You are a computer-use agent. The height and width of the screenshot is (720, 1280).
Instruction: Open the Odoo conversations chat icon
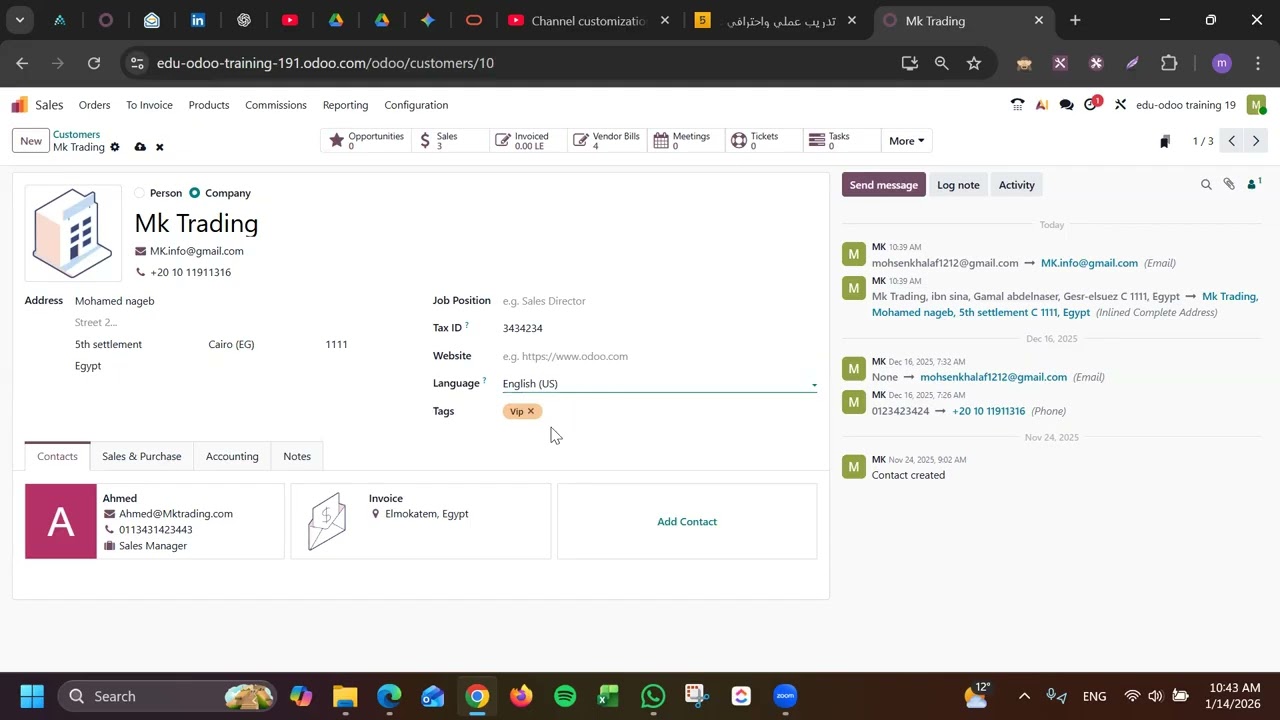coord(1066,105)
